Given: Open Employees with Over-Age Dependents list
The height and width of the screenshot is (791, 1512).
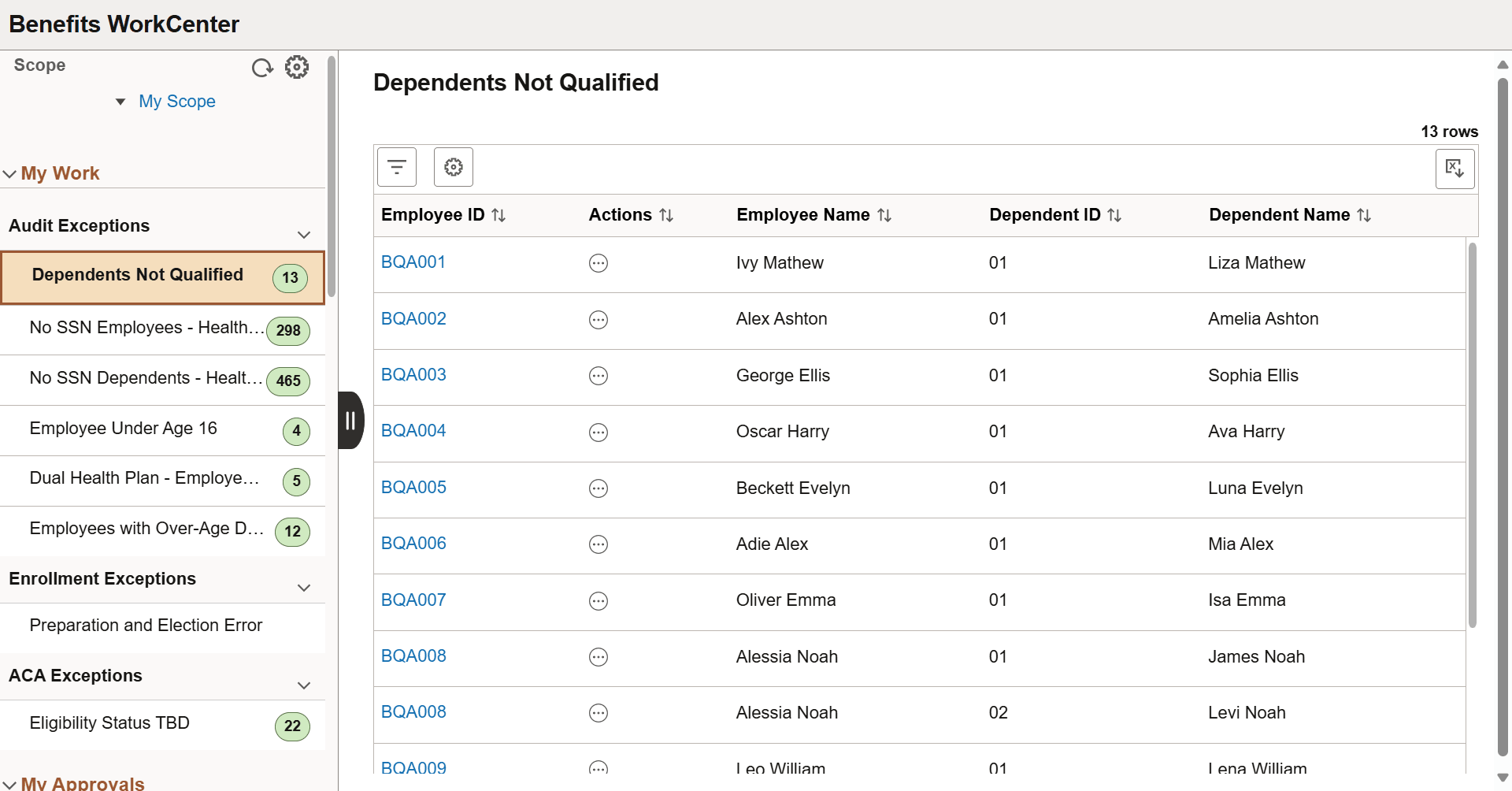Looking at the screenshot, I should (163, 530).
